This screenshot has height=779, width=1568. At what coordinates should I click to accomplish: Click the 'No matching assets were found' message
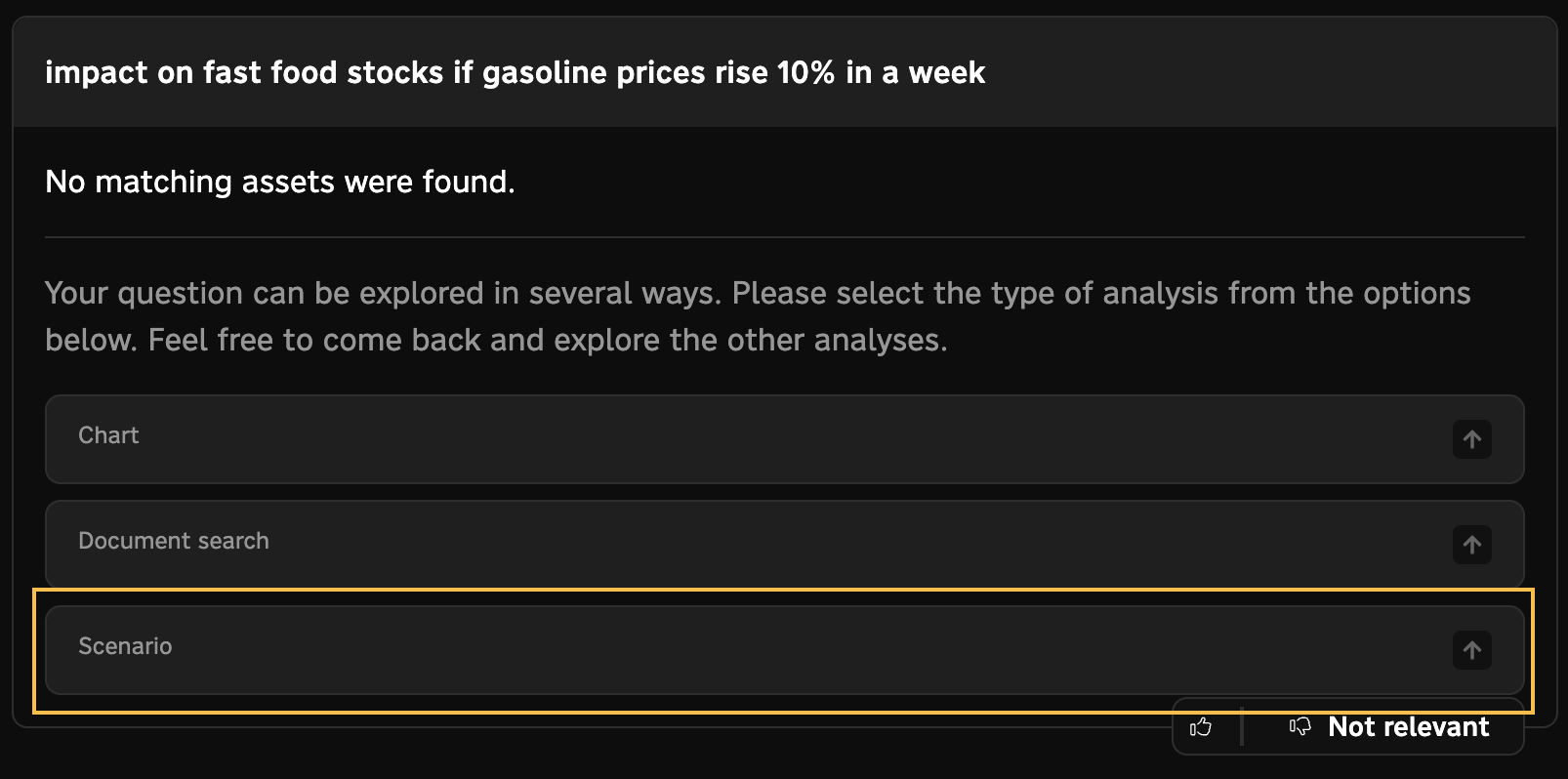280,182
